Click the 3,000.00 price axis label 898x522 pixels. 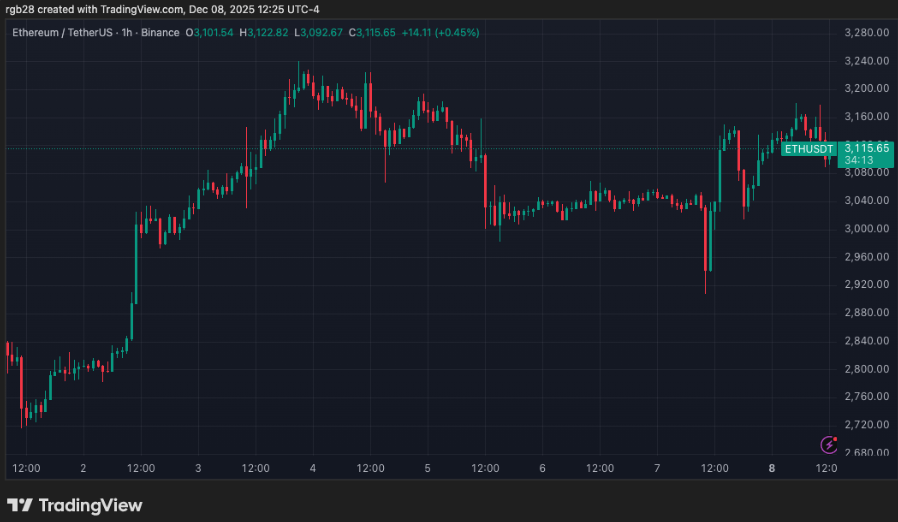click(x=867, y=229)
